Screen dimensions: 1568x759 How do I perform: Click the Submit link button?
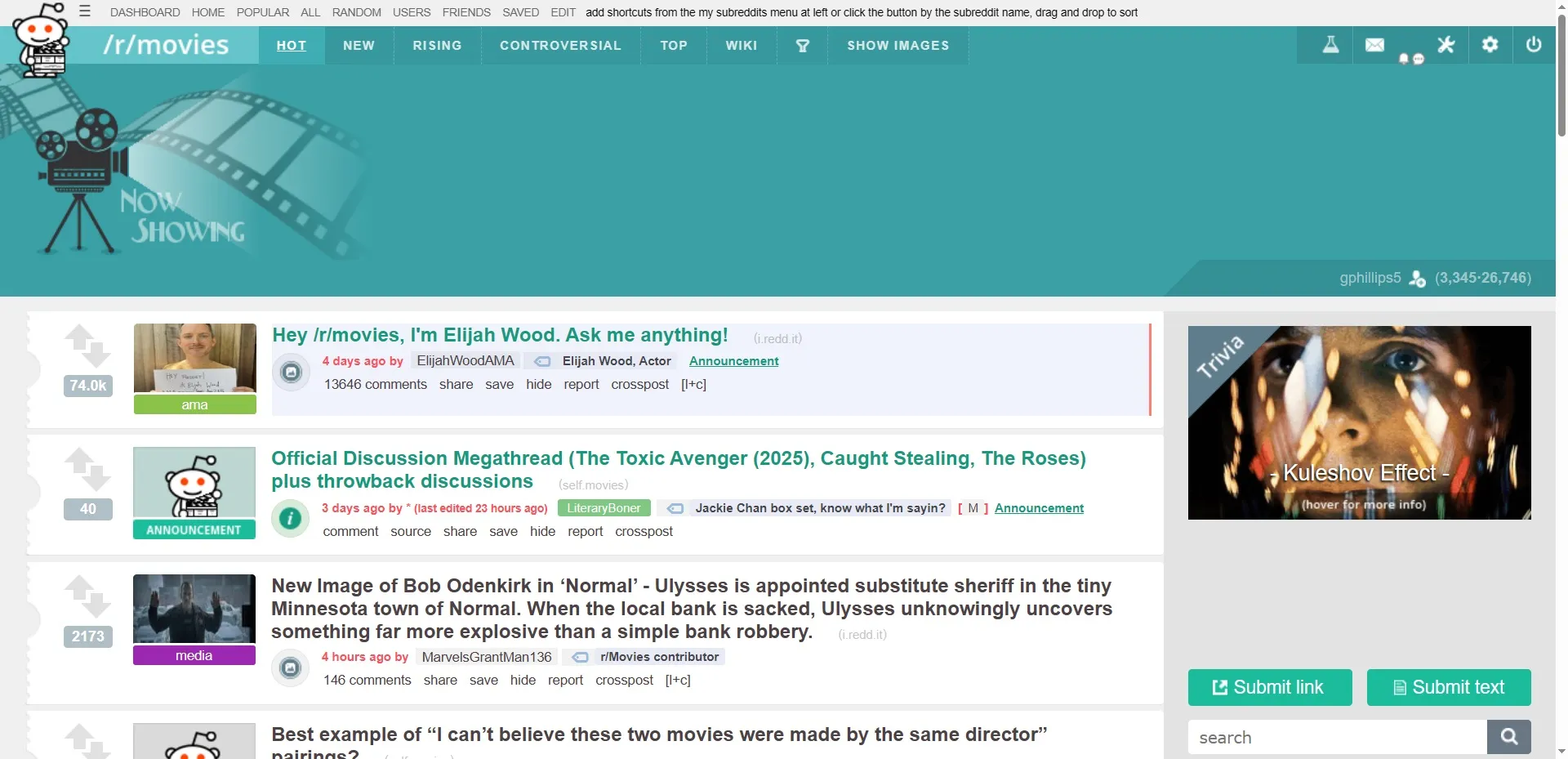pos(1269,687)
